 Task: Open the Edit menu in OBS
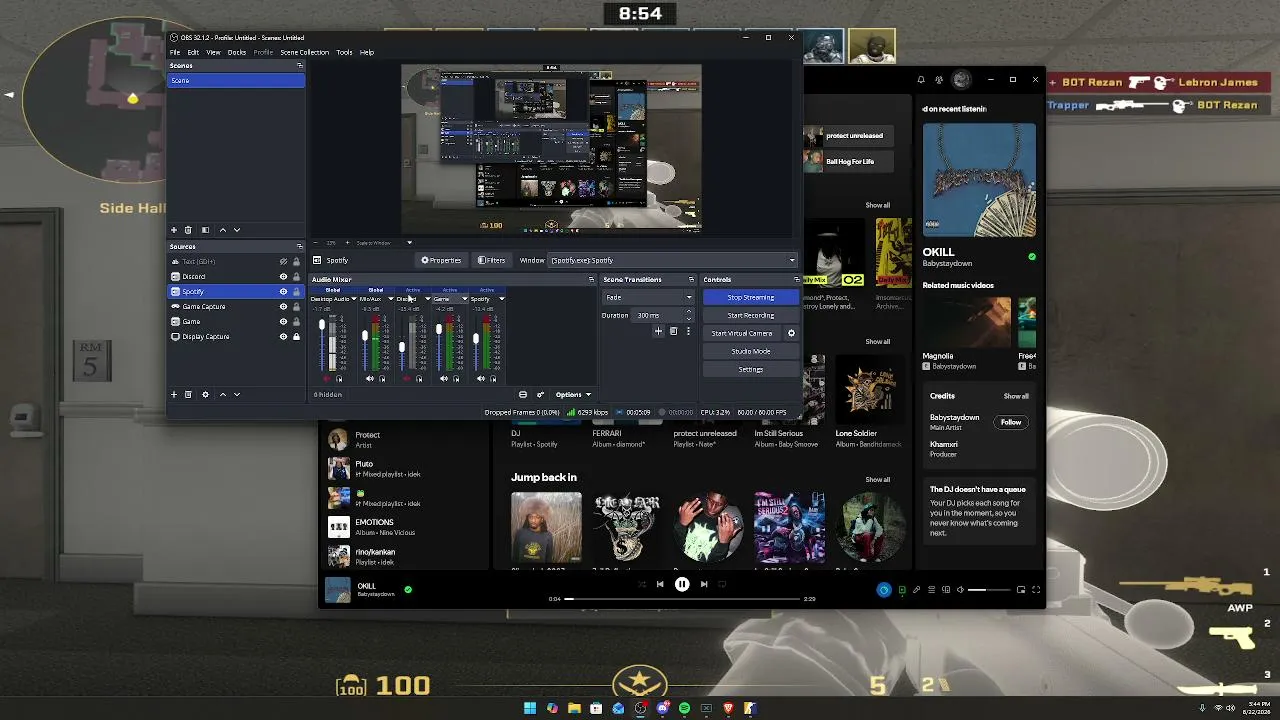(x=193, y=52)
